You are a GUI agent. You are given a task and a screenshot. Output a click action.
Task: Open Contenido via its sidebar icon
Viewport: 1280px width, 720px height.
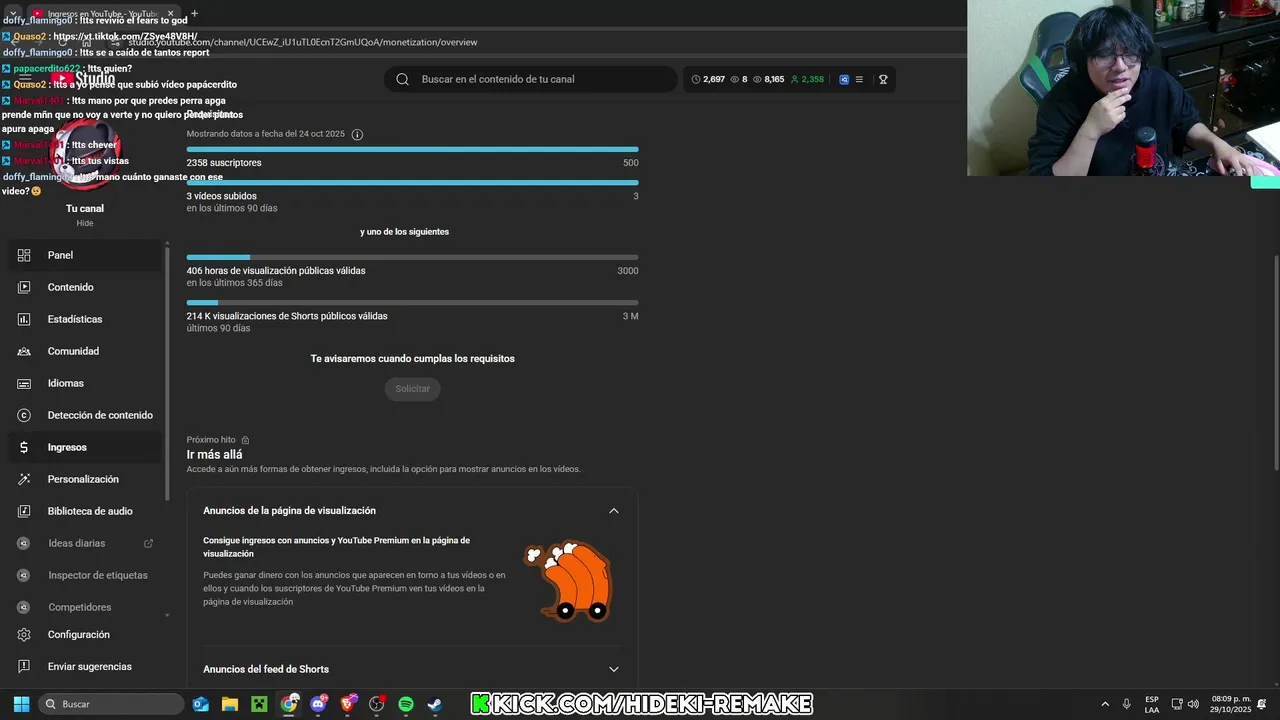click(x=24, y=287)
